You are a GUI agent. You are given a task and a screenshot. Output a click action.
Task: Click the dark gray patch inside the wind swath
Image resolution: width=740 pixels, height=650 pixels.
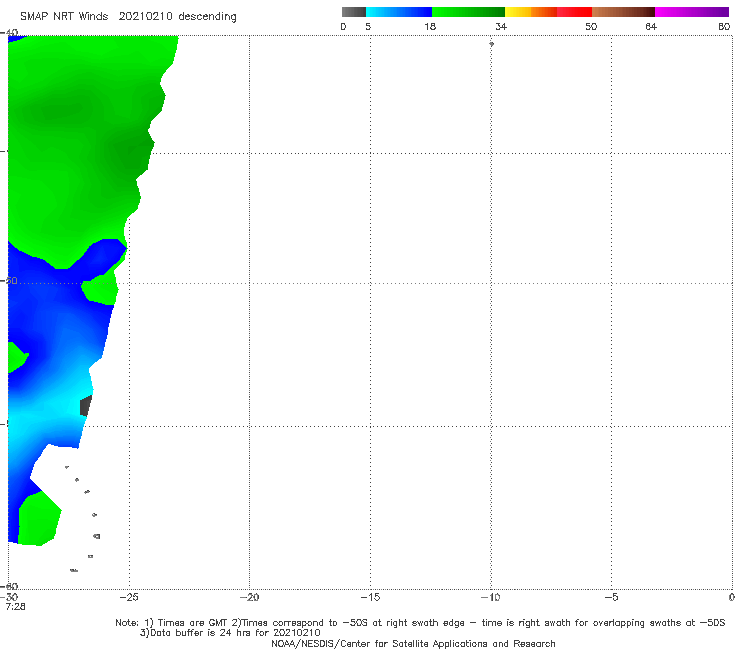[x=85, y=406]
